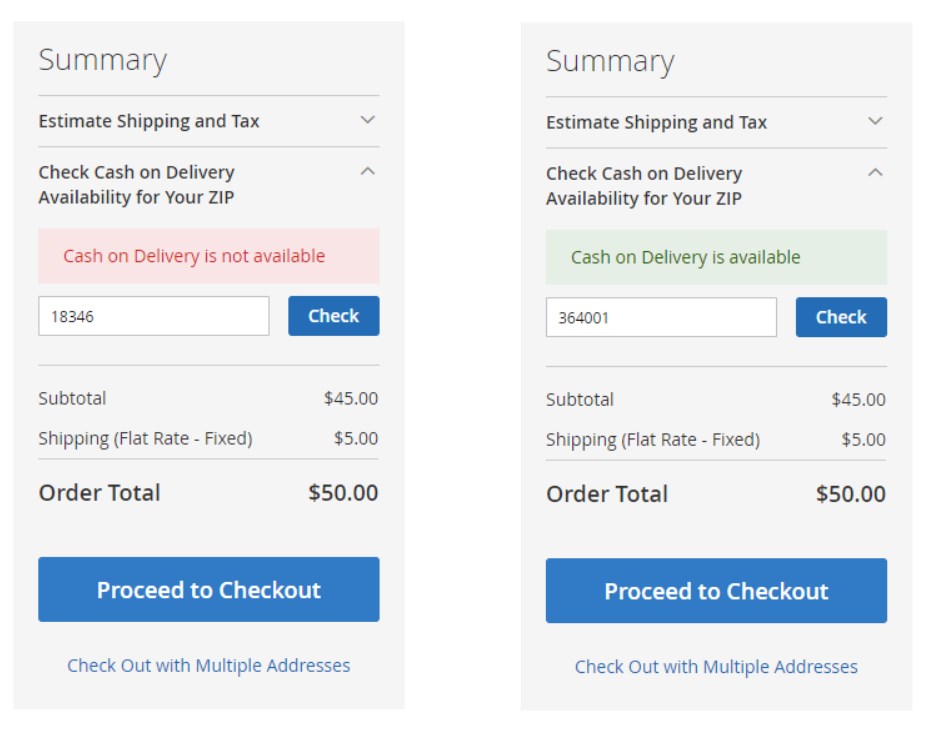Click the ZIP field containing 18346
This screenshot has height=730, width=927.
(x=154, y=316)
